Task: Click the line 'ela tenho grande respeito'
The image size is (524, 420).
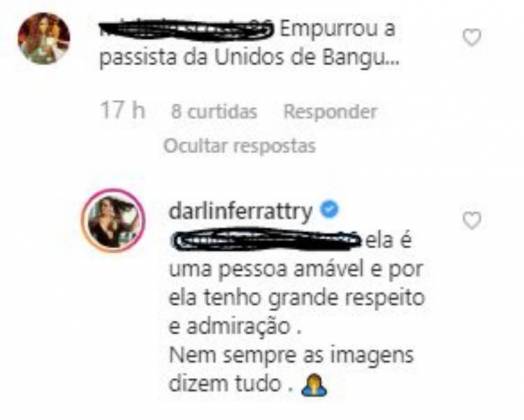Action: click(x=297, y=299)
